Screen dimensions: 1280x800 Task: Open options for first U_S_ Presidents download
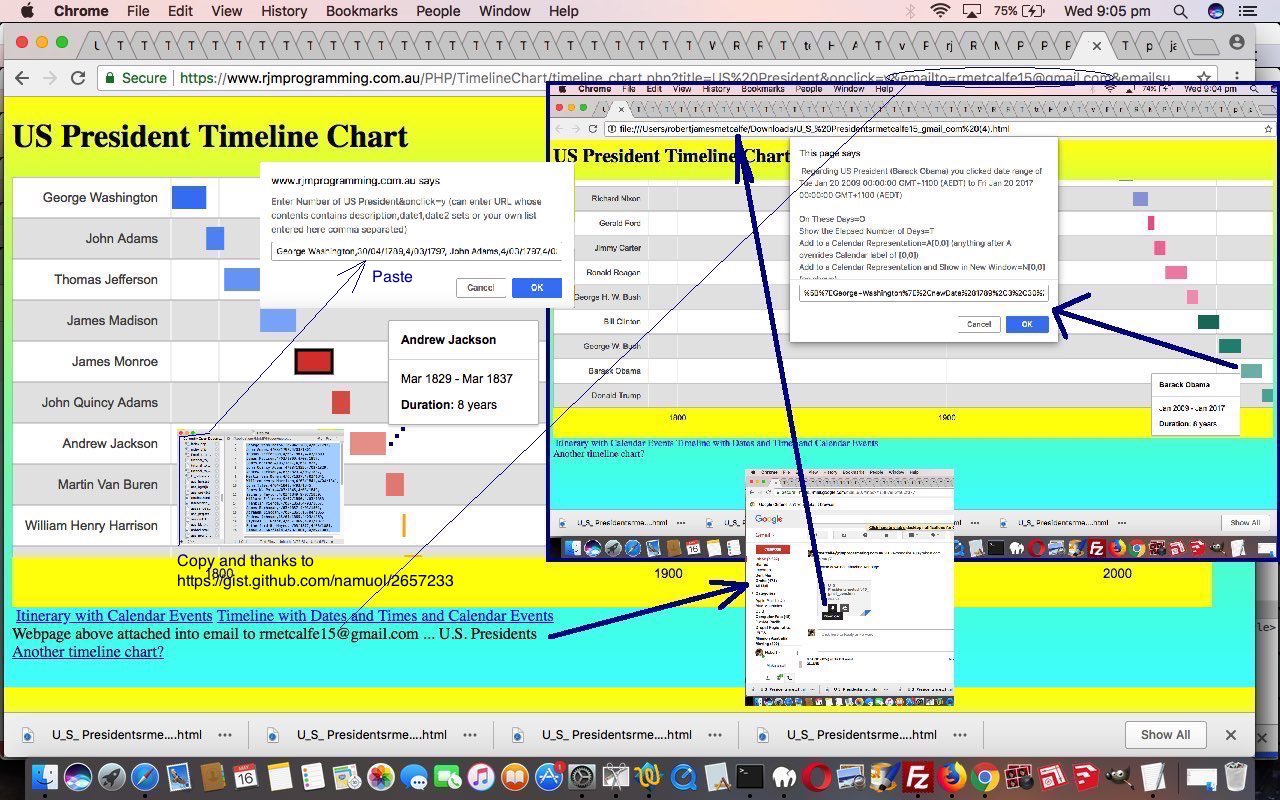pyautogui.click(x=225, y=735)
